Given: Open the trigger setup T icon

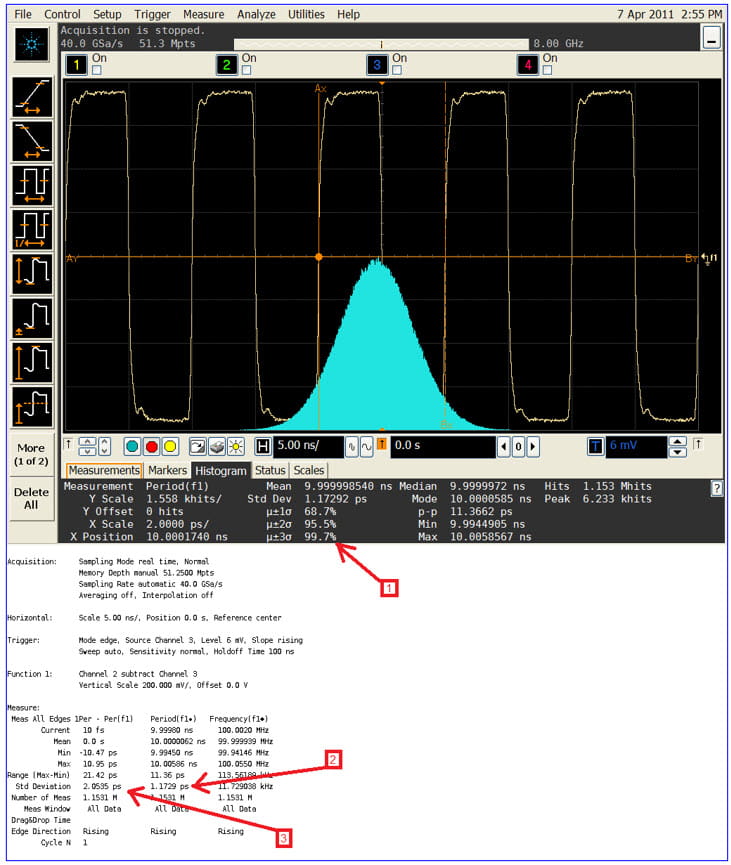Looking at the screenshot, I should (x=596, y=446).
